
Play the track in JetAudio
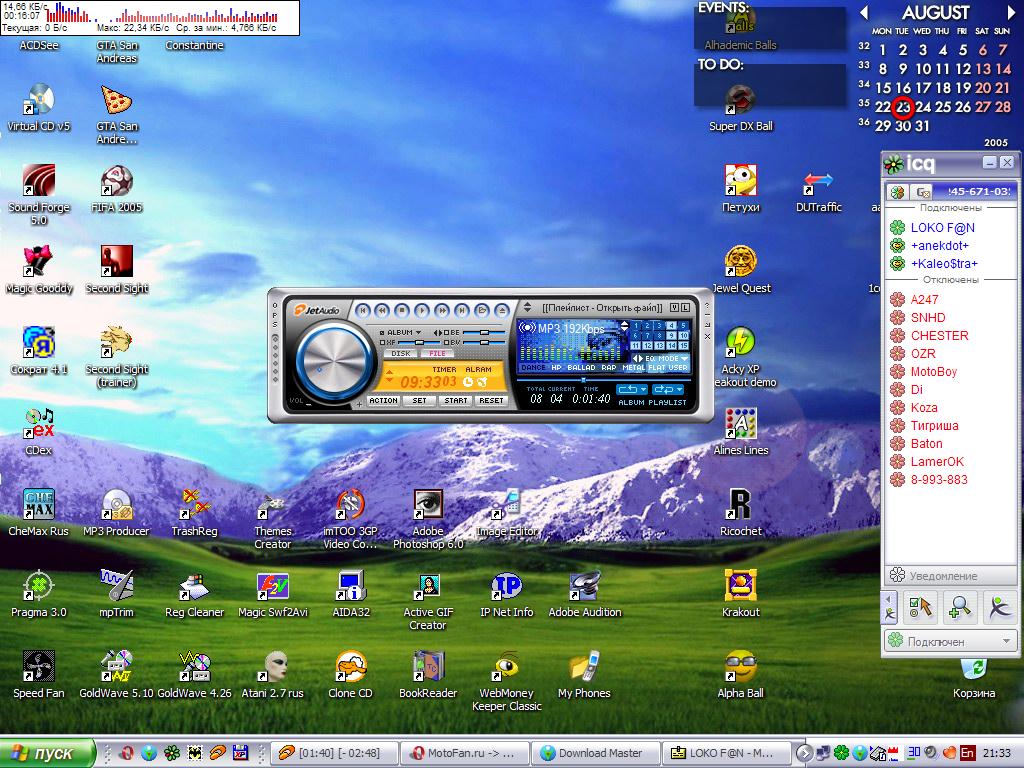click(x=422, y=311)
